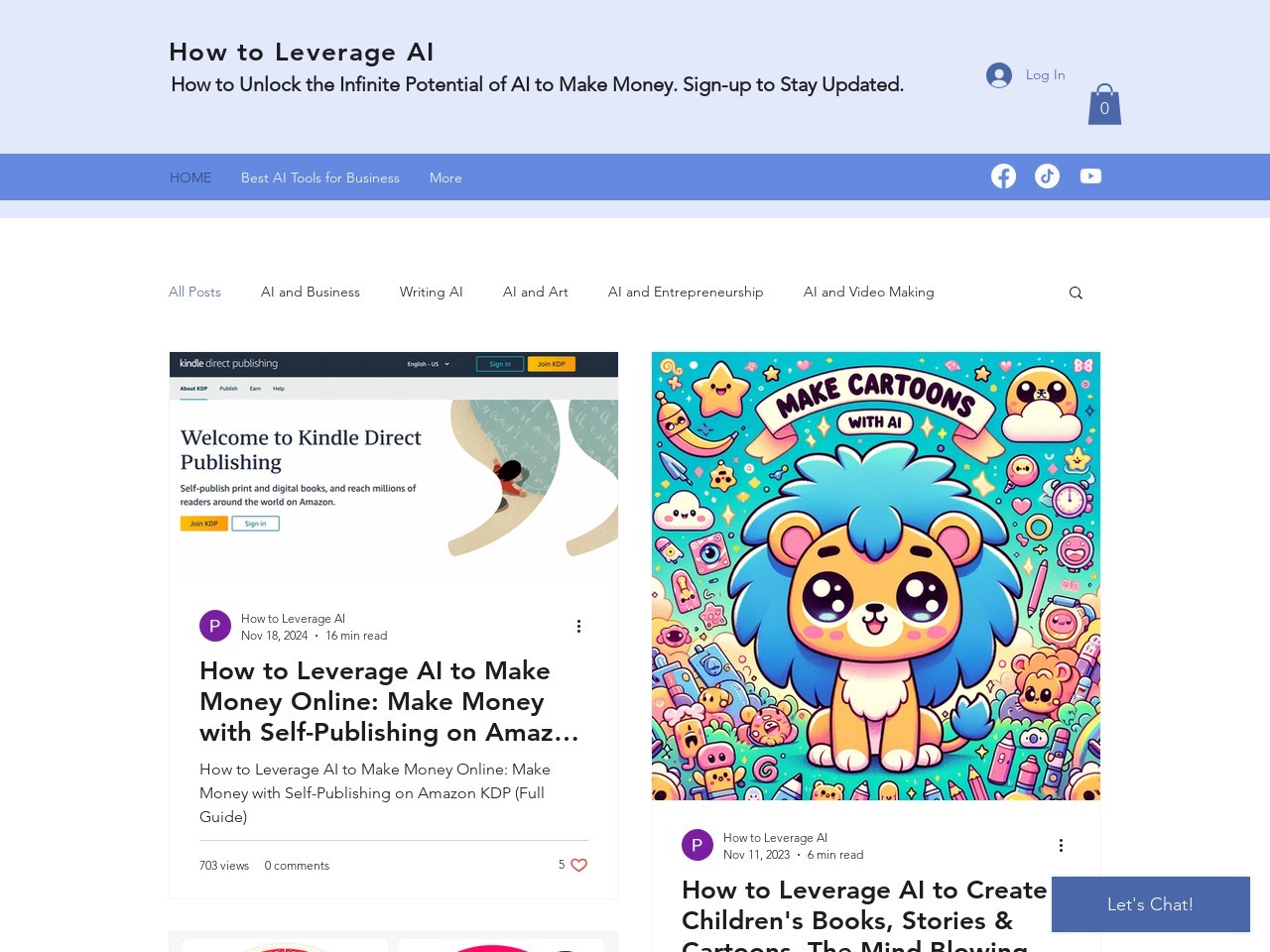The width and height of the screenshot is (1270, 952).
Task: Filter by AI and Art category
Action: point(535,292)
